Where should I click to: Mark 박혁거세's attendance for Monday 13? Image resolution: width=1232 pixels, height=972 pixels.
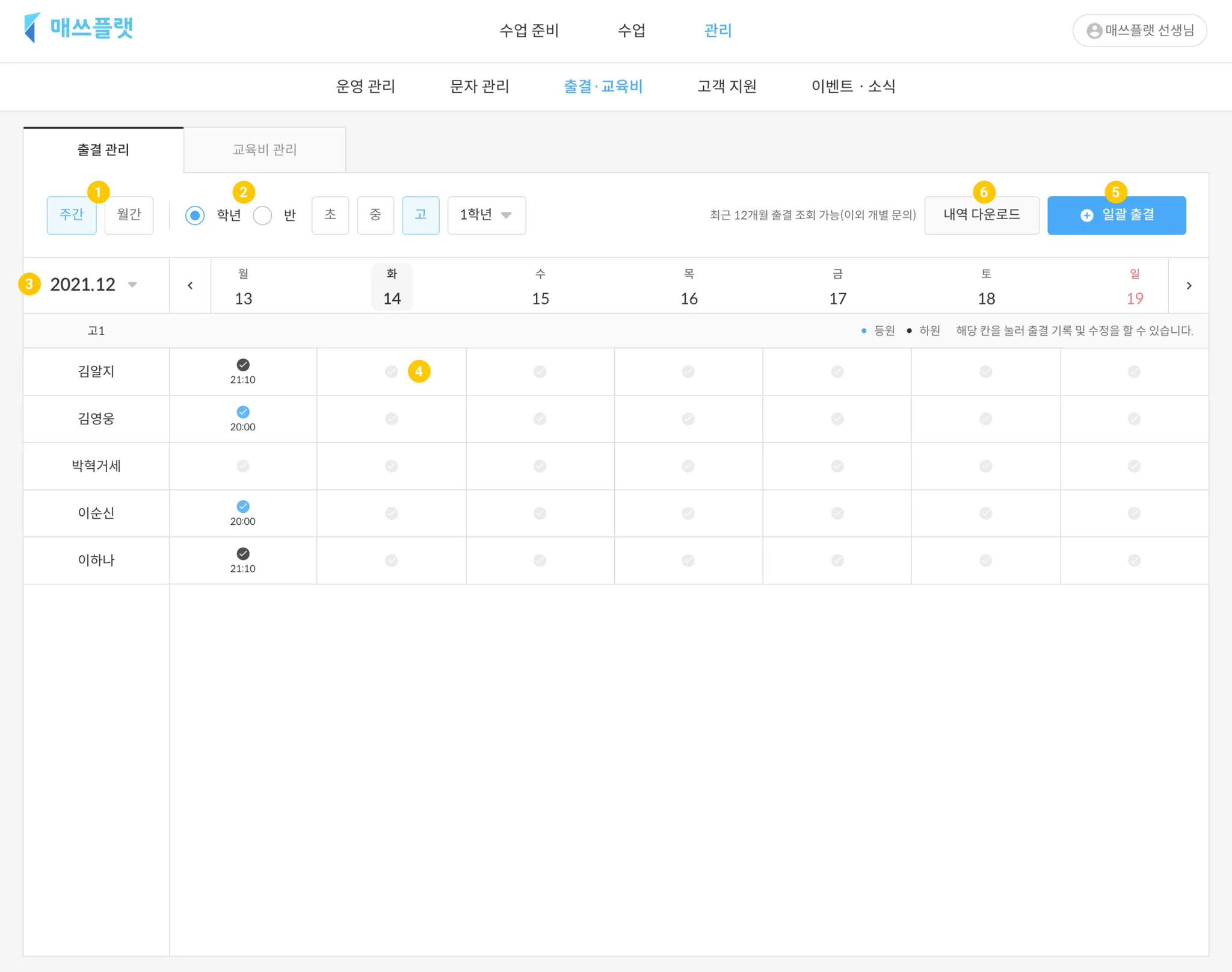(243, 466)
